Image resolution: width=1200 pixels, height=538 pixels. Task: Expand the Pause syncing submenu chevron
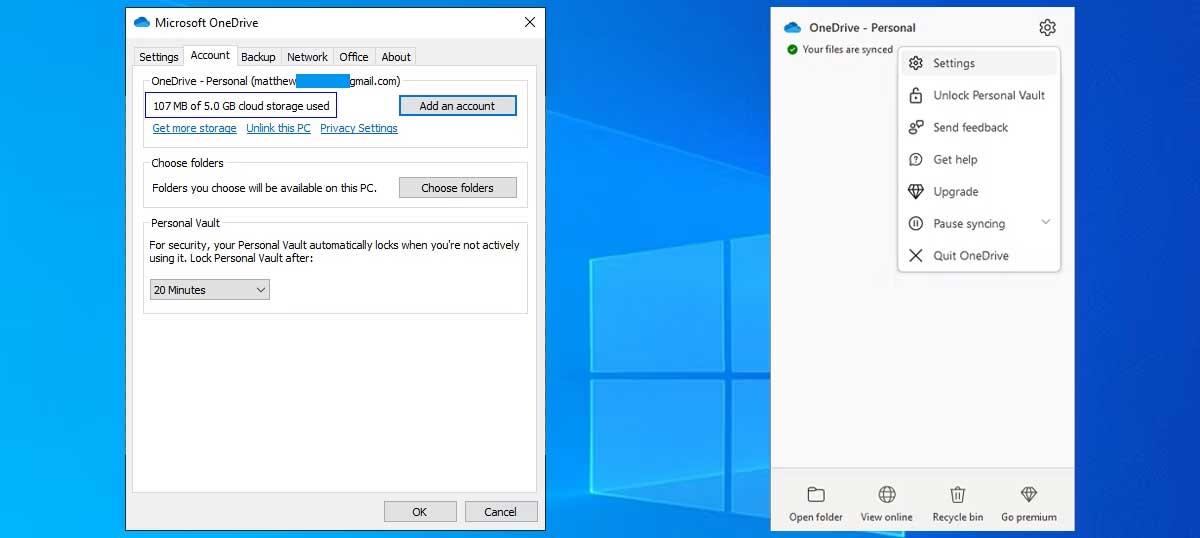point(1046,222)
